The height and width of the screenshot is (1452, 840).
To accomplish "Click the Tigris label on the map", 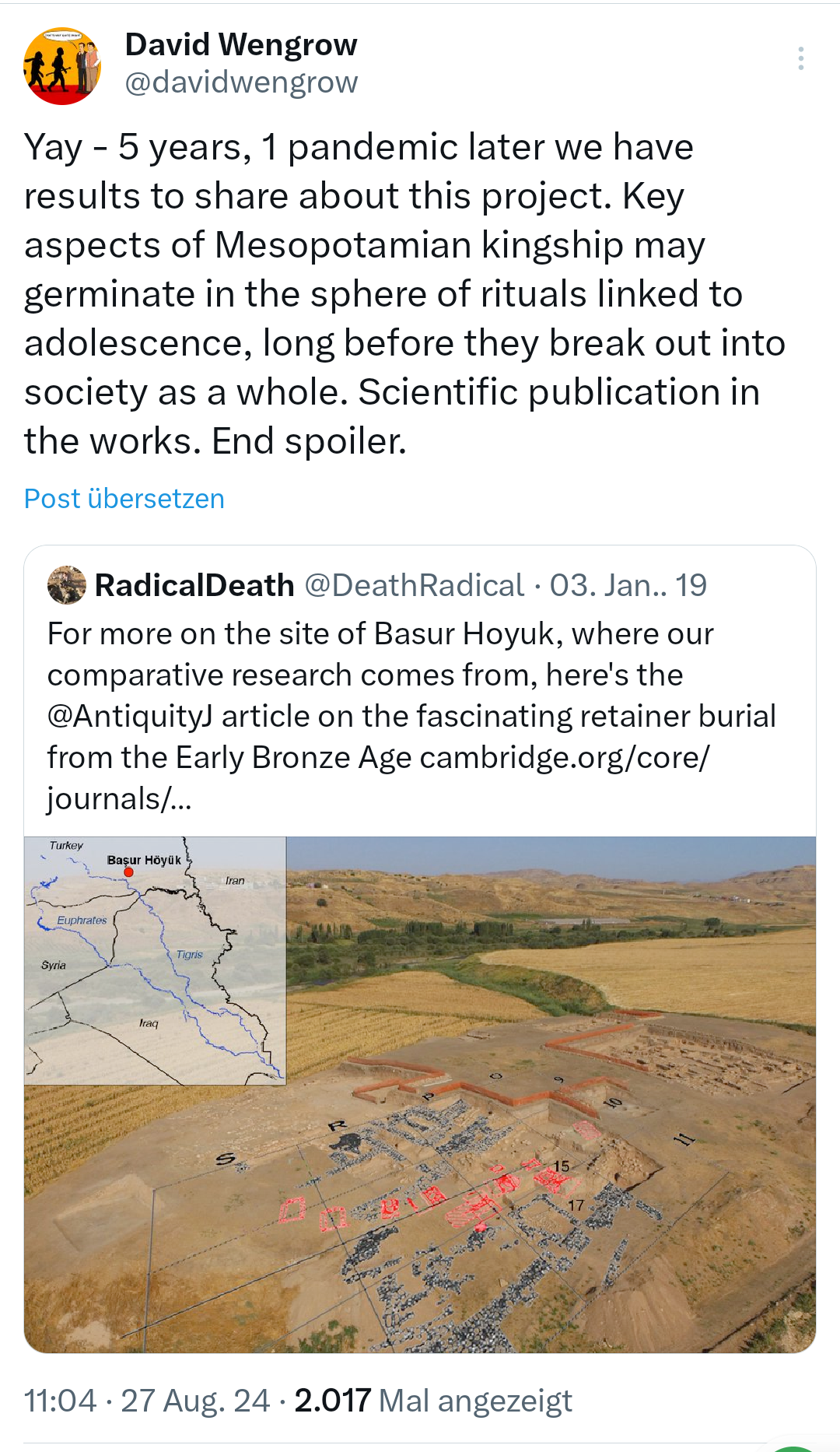I will (189, 955).
